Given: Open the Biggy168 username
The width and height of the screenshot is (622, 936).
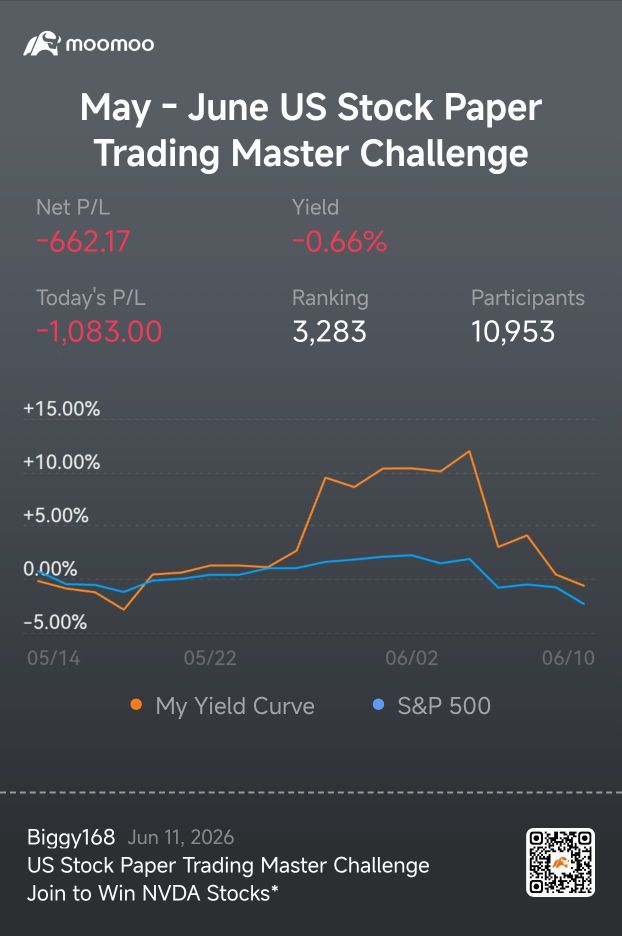Looking at the screenshot, I should click(x=71, y=837).
